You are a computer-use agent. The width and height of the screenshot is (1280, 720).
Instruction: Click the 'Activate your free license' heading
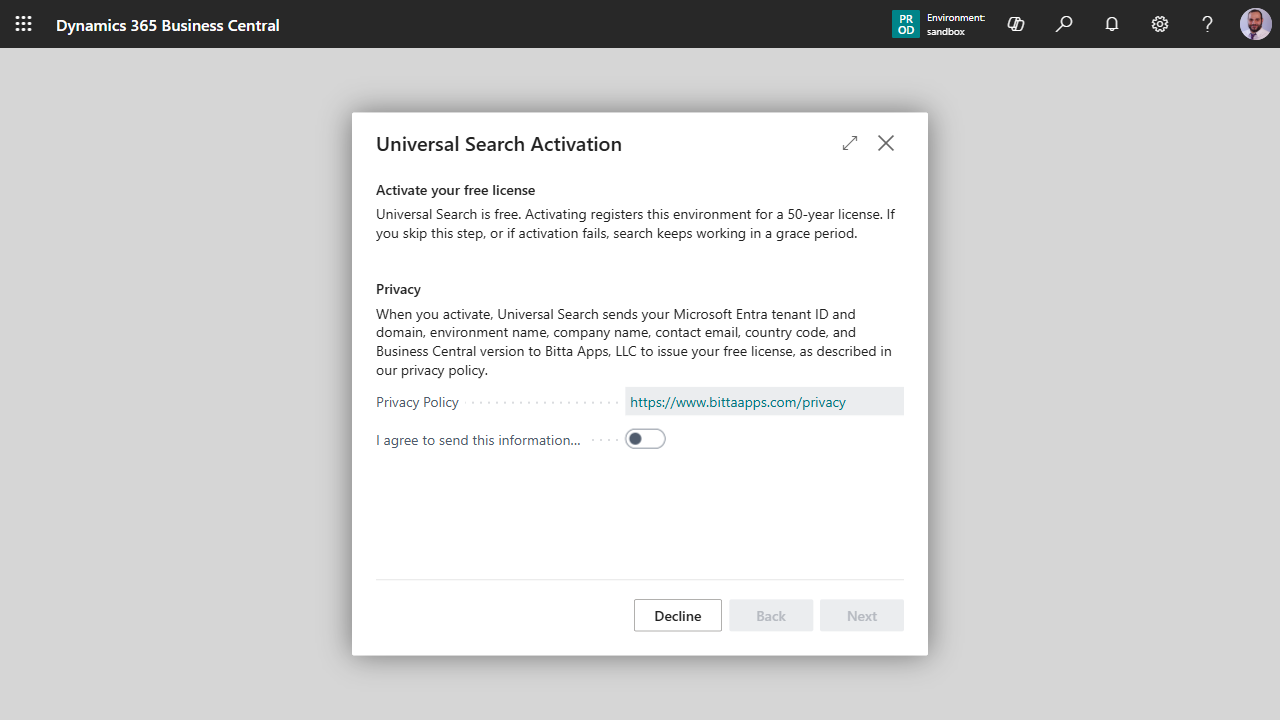[x=456, y=190]
